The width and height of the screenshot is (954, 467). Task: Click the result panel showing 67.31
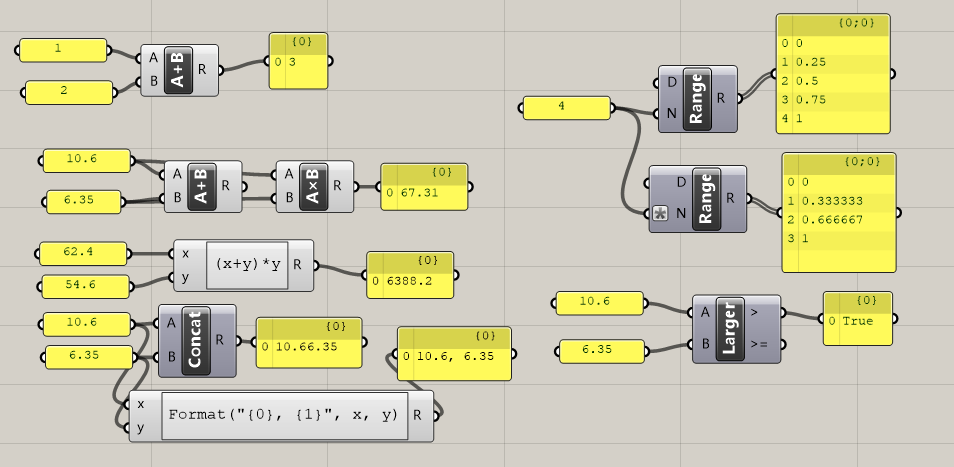[x=425, y=187]
